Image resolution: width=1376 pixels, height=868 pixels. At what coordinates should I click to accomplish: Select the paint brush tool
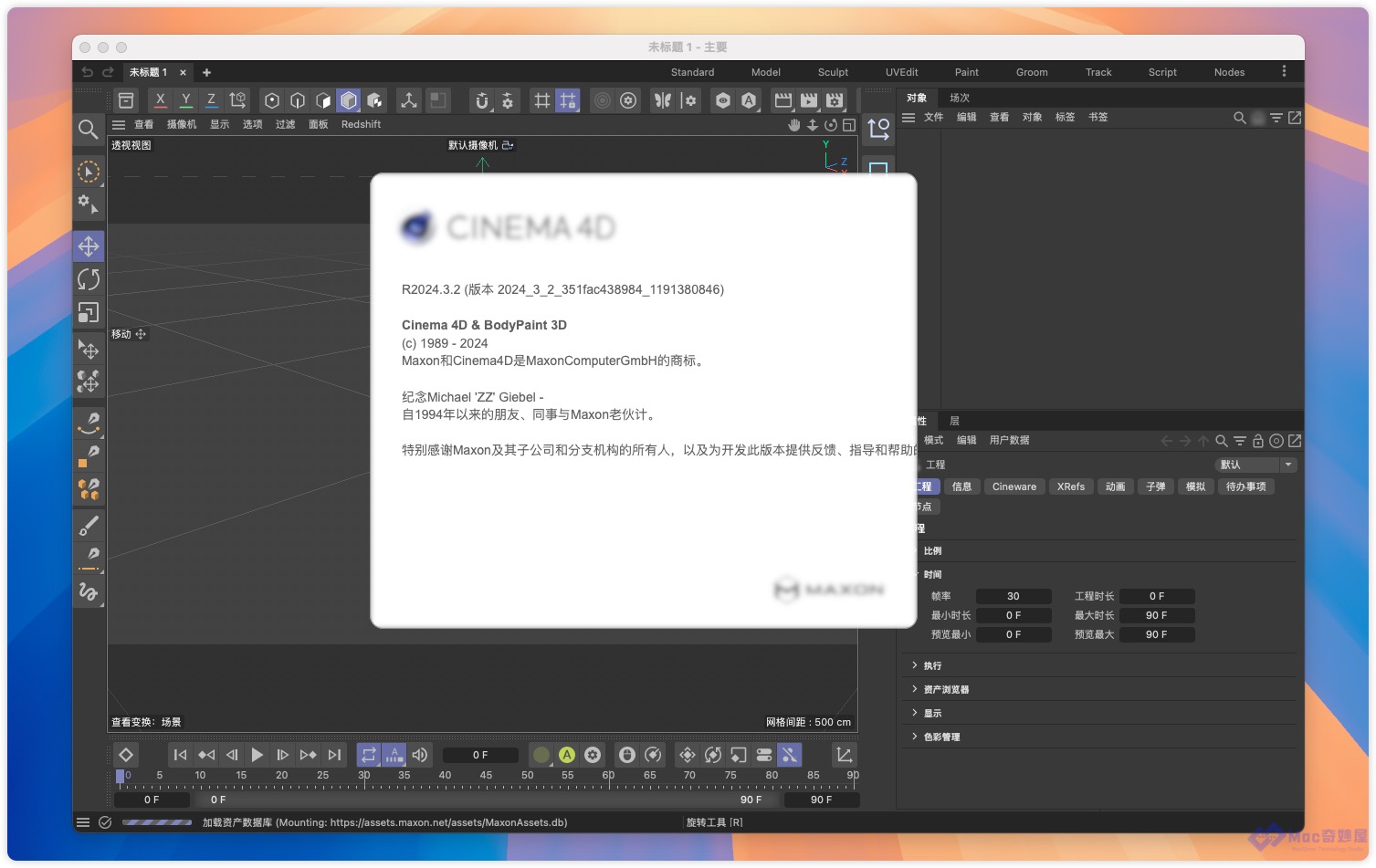[x=89, y=525]
